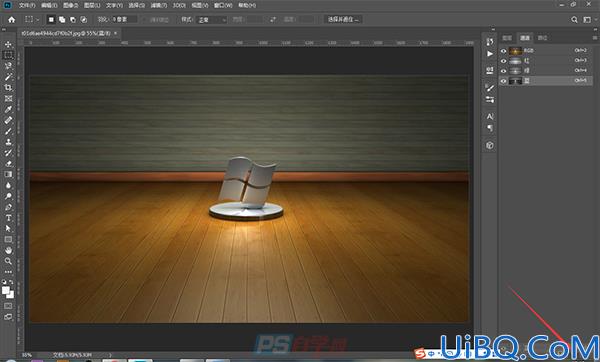Click the foreground color swatch
Viewport: 600px width, 362px height.
pos(6,291)
